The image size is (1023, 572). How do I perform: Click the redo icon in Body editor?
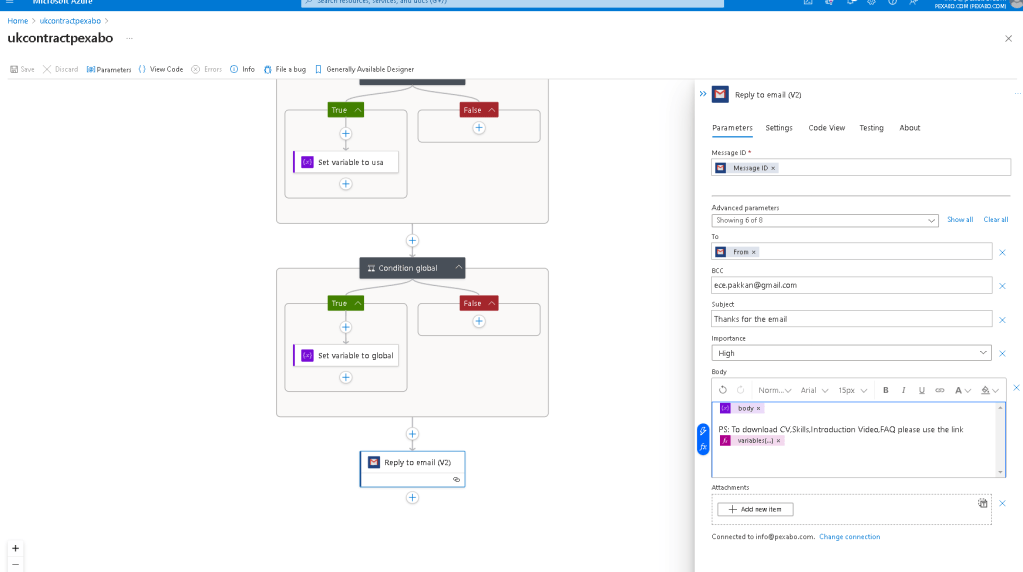(741, 390)
